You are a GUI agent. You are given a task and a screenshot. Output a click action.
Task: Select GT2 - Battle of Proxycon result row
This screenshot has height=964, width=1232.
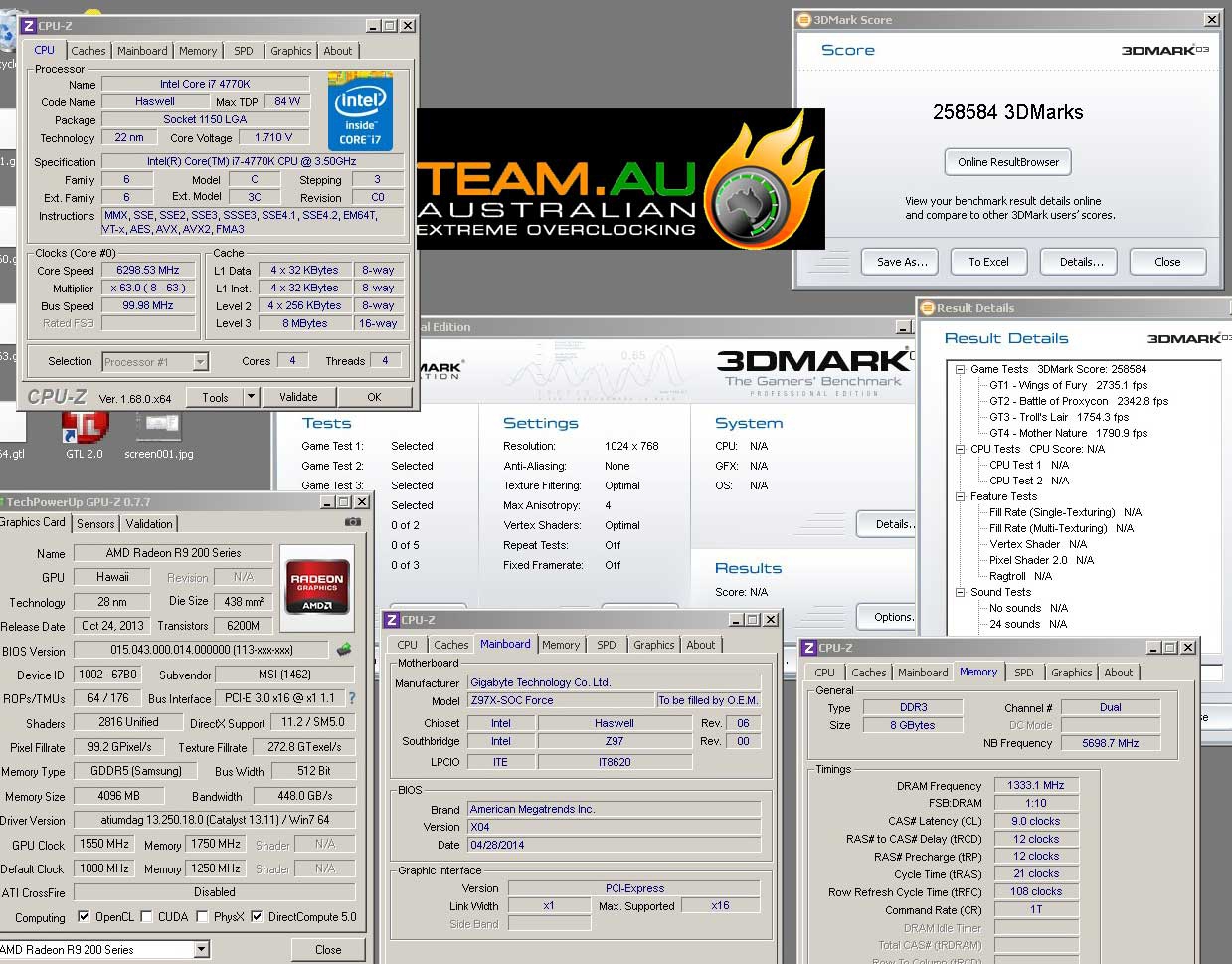tap(1078, 401)
